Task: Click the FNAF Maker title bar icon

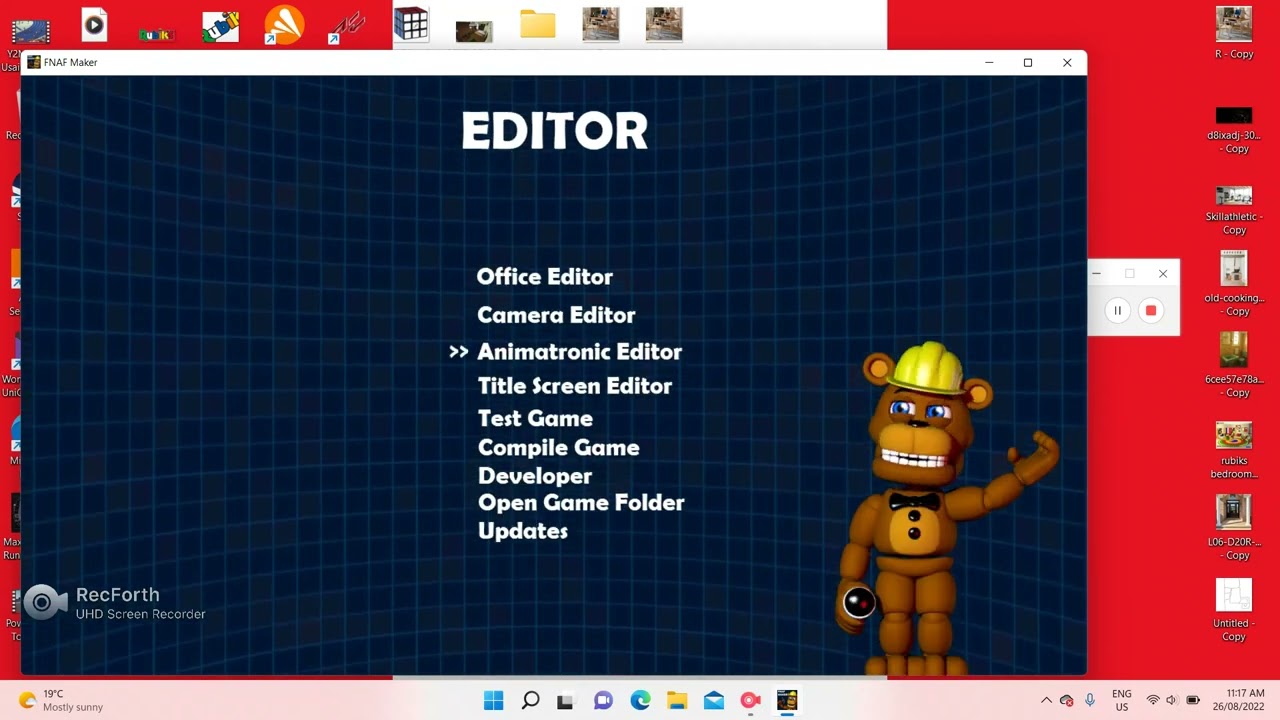Action: [34, 62]
